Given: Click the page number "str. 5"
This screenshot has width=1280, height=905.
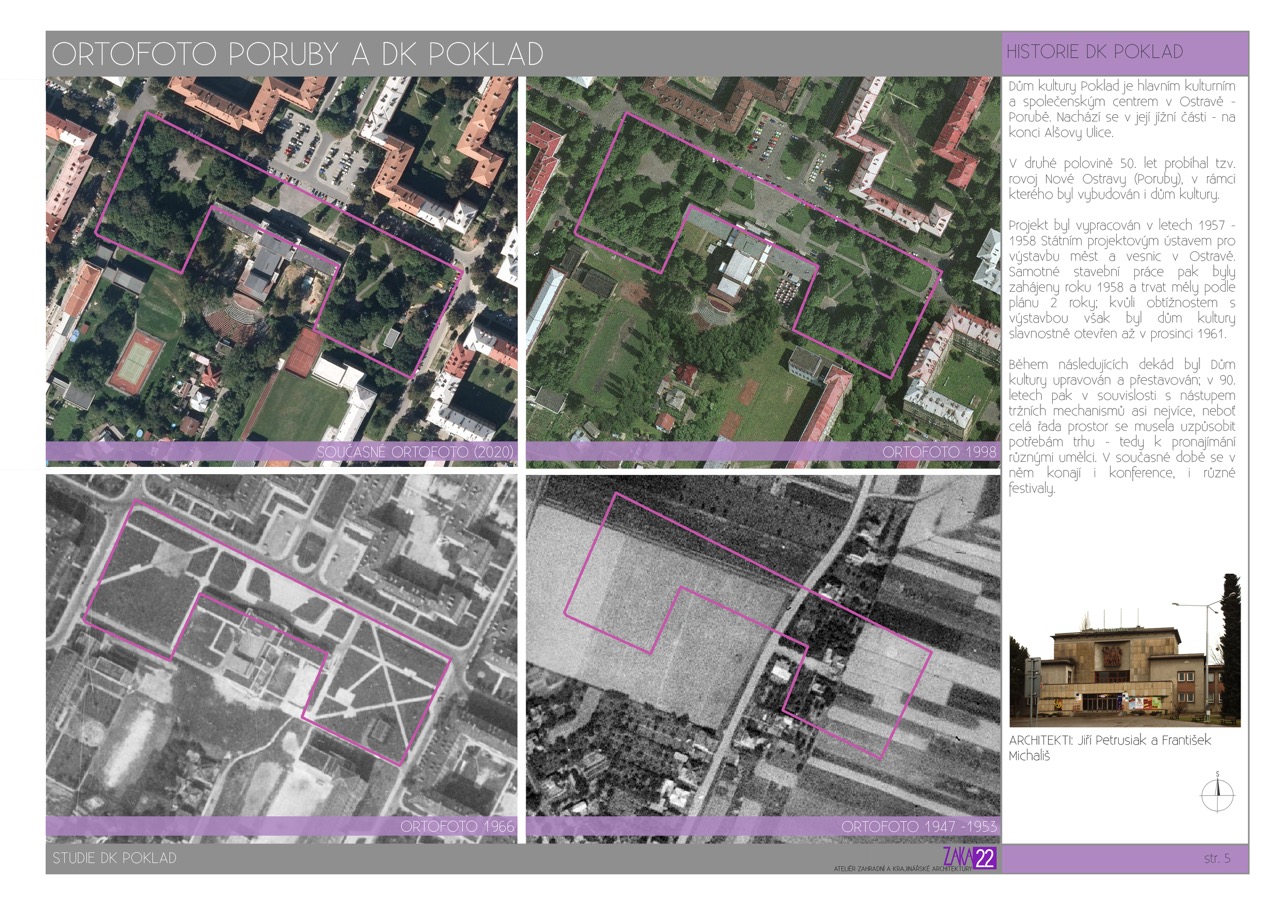Looking at the screenshot, I should [x=1217, y=858].
